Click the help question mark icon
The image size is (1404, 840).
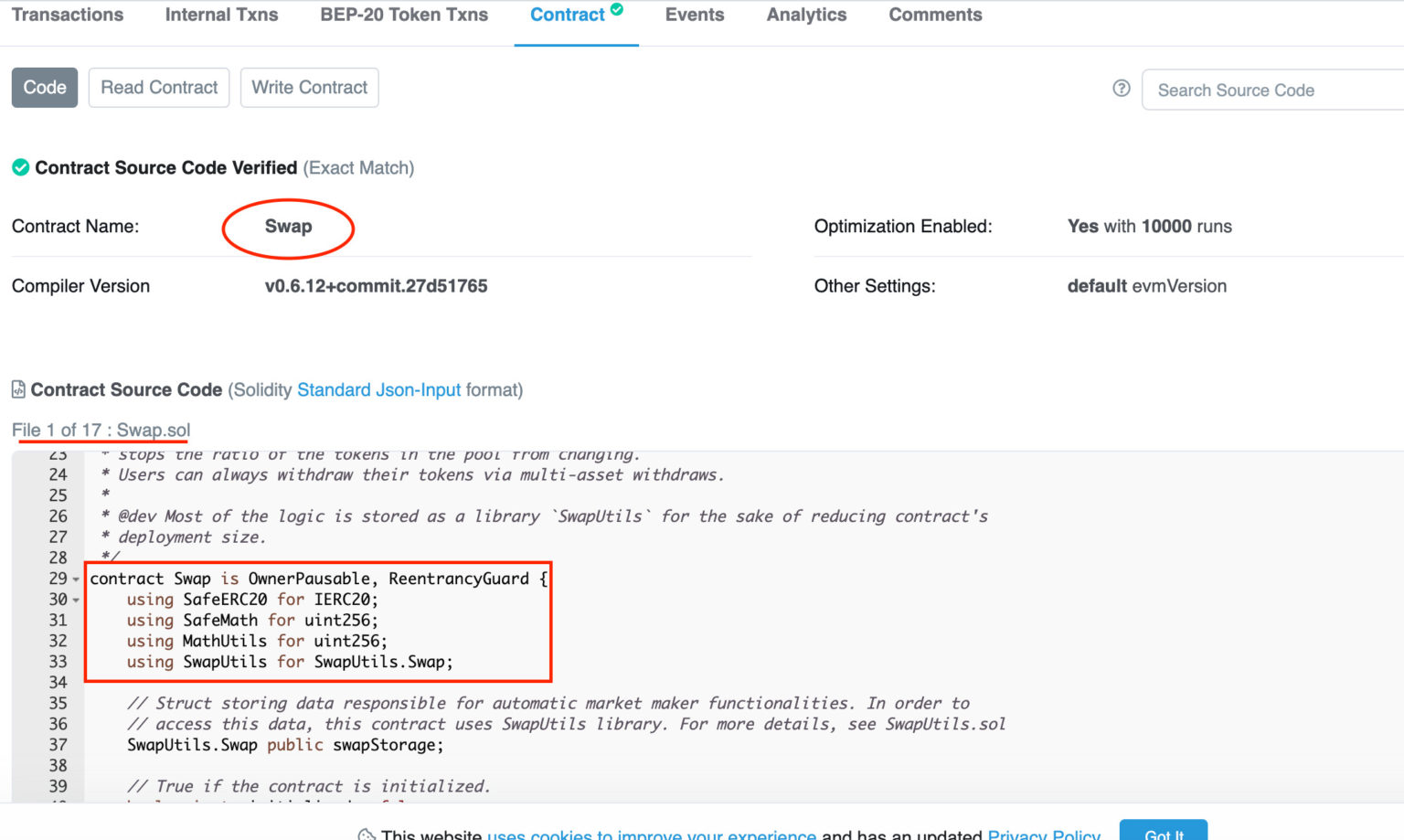[x=1121, y=89]
